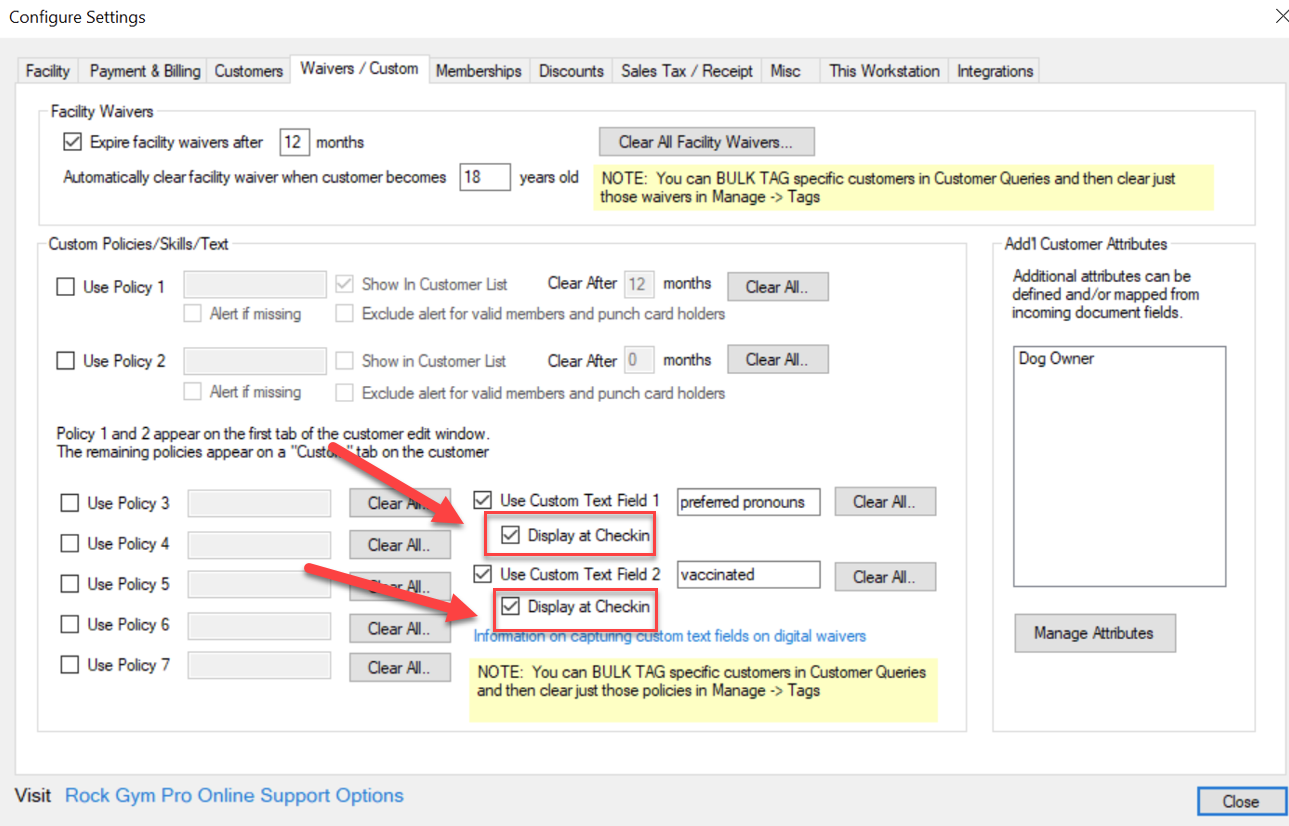Image resolution: width=1289 pixels, height=826 pixels.
Task: Enable Use Policy 4 checkbox
Action: (70, 544)
